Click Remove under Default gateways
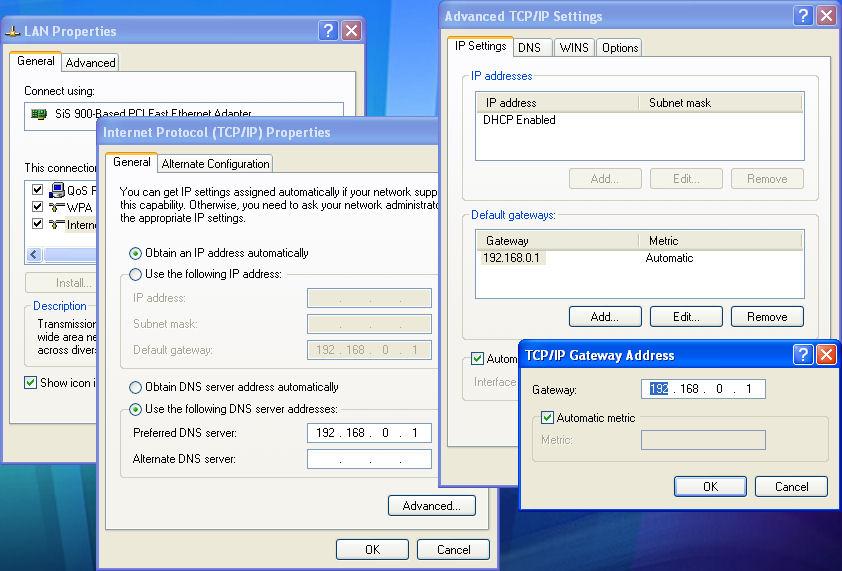 767,317
